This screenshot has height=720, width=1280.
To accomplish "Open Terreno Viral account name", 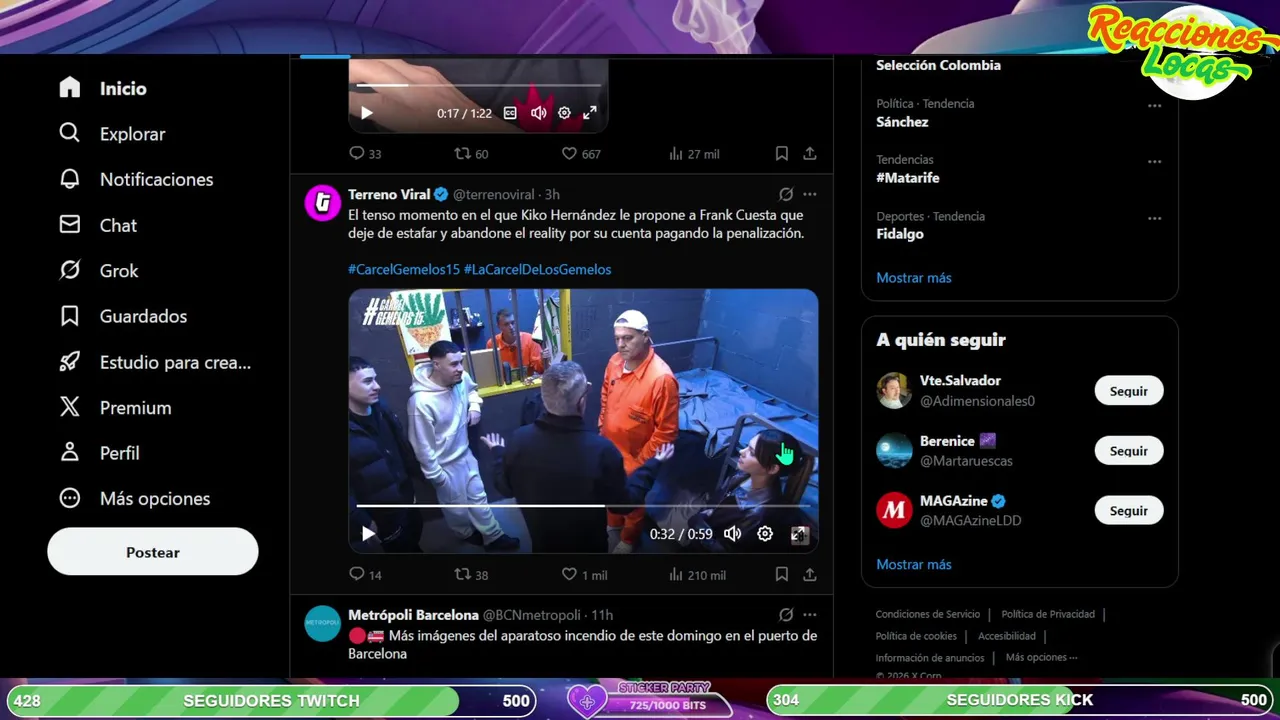I will 389,194.
